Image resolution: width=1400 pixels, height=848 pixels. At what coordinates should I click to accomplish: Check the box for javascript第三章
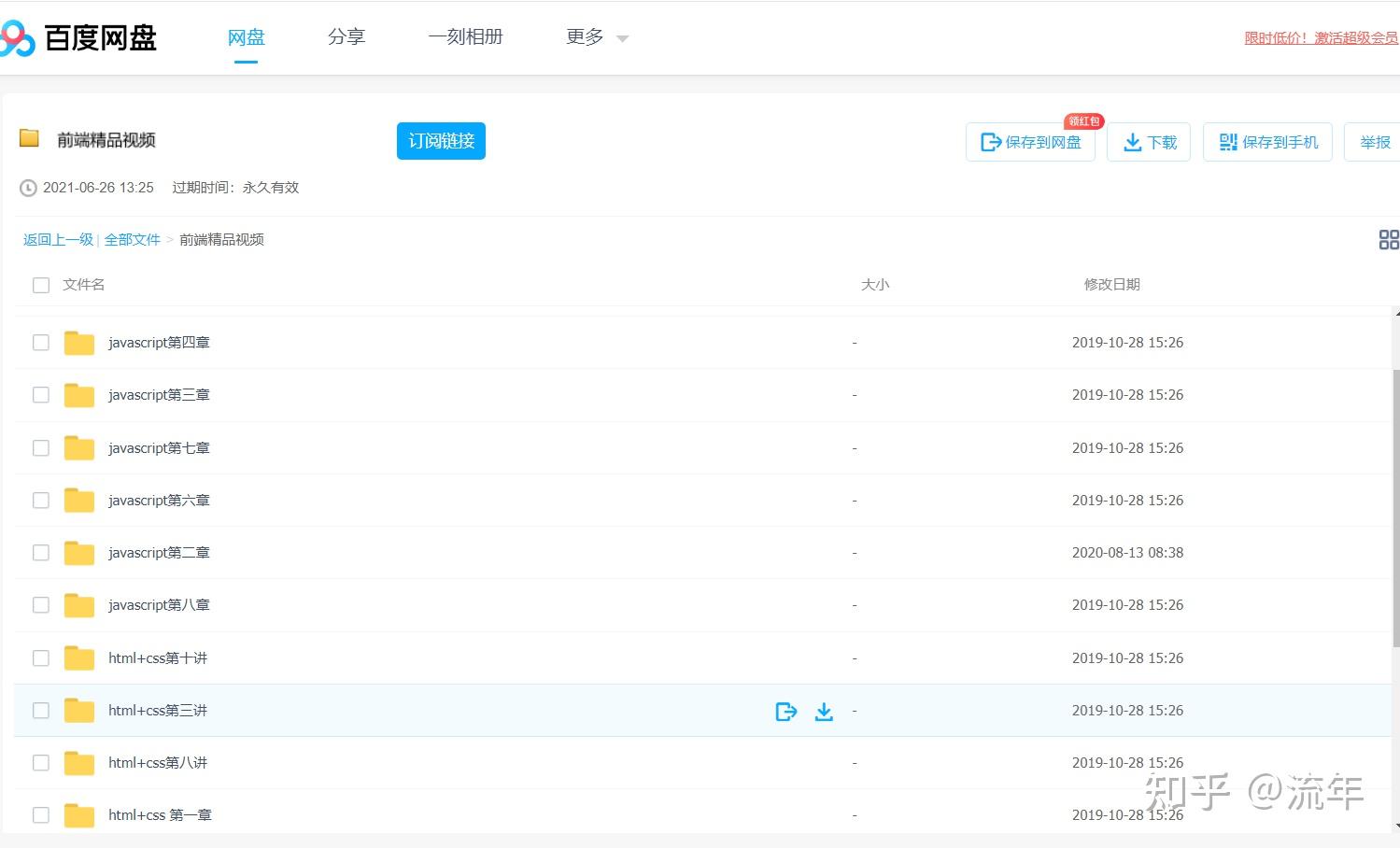point(41,395)
